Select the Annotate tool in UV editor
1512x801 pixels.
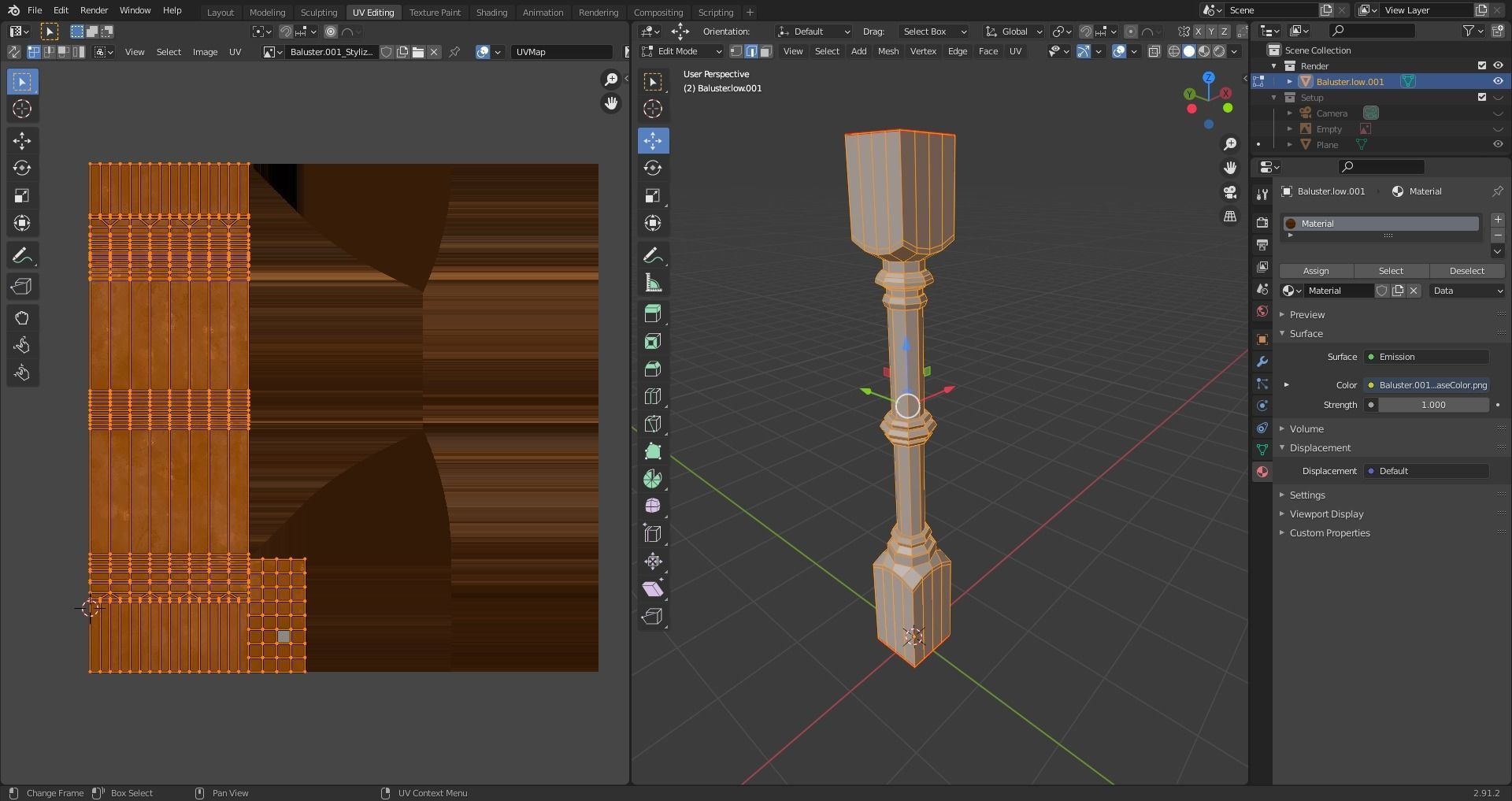22,255
